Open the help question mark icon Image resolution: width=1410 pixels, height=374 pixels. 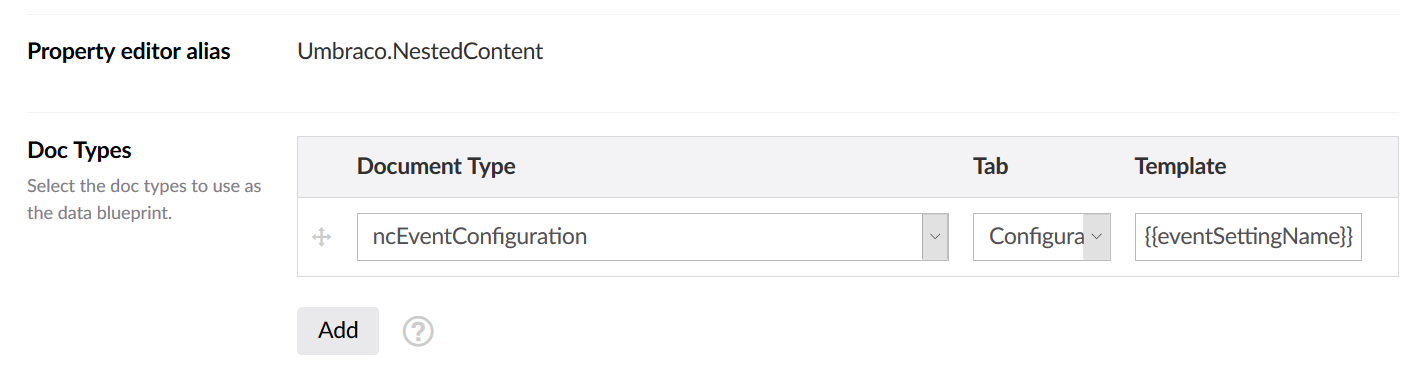418,331
